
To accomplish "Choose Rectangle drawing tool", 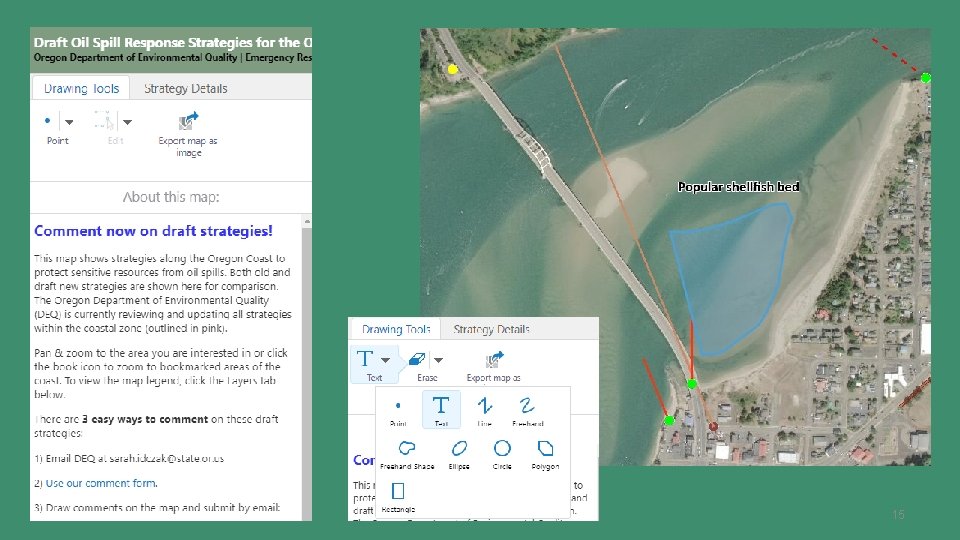I will (398, 497).
